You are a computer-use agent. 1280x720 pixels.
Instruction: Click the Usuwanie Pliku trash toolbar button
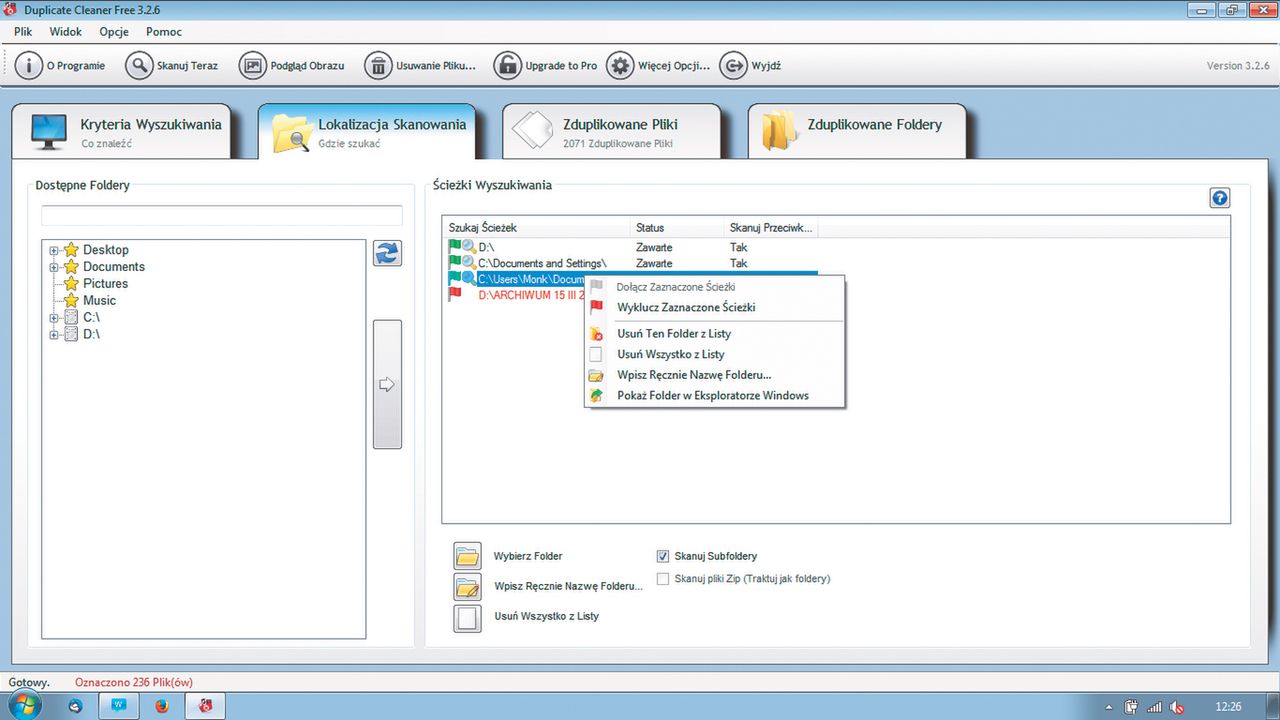coord(421,66)
